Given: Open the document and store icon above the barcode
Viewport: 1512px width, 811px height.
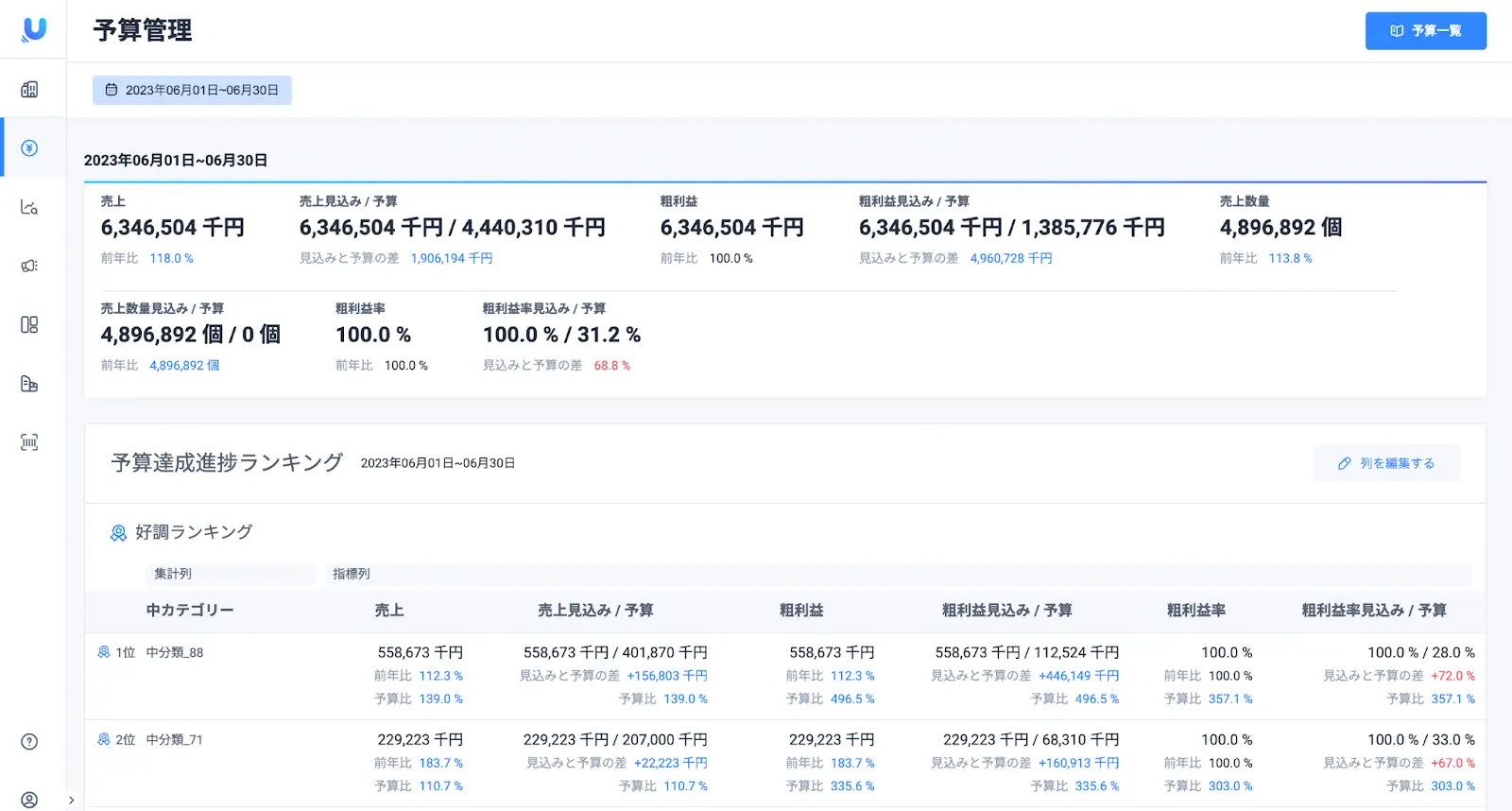Looking at the screenshot, I should click(29, 384).
